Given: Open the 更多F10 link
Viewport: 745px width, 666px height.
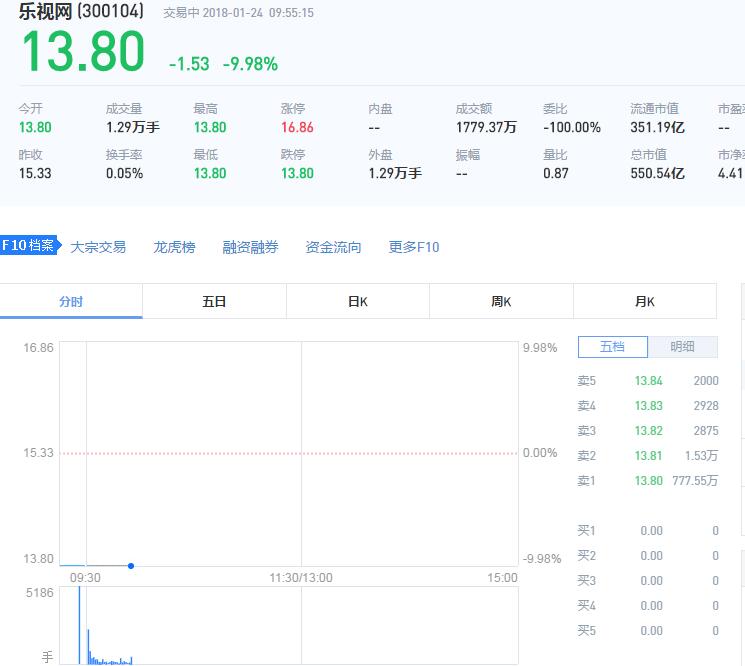Looking at the screenshot, I should click(x=414, y=247).
